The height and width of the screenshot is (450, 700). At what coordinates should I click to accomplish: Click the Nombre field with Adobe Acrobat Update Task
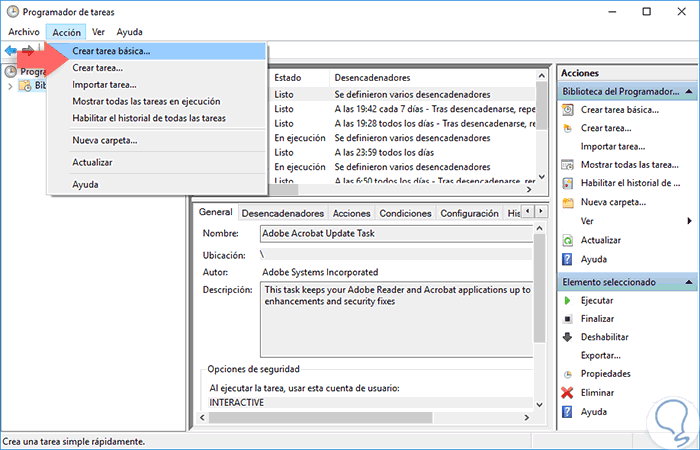pyautogui.click(x=396, y=233)
